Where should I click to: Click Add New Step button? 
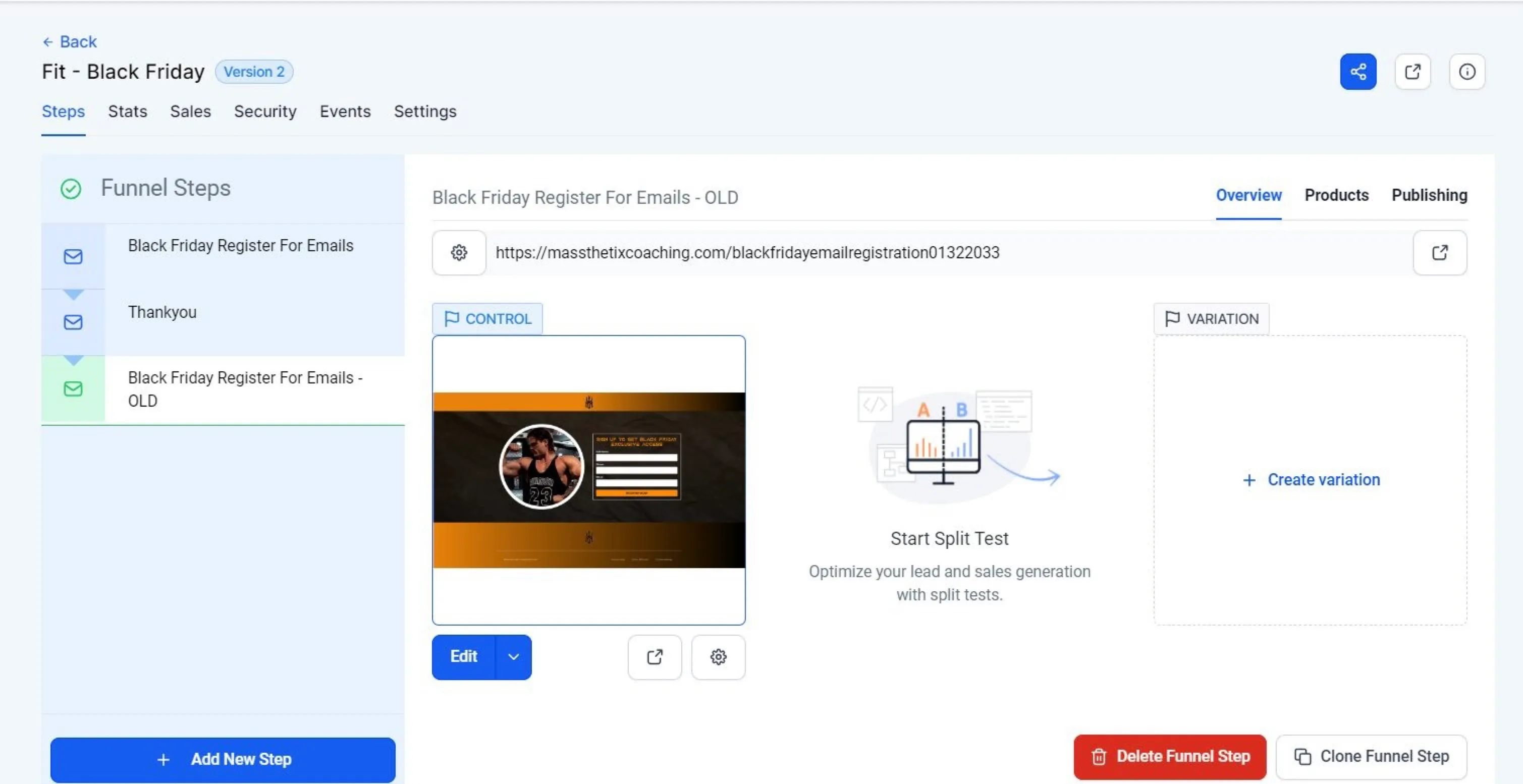[x=223, y=759]
